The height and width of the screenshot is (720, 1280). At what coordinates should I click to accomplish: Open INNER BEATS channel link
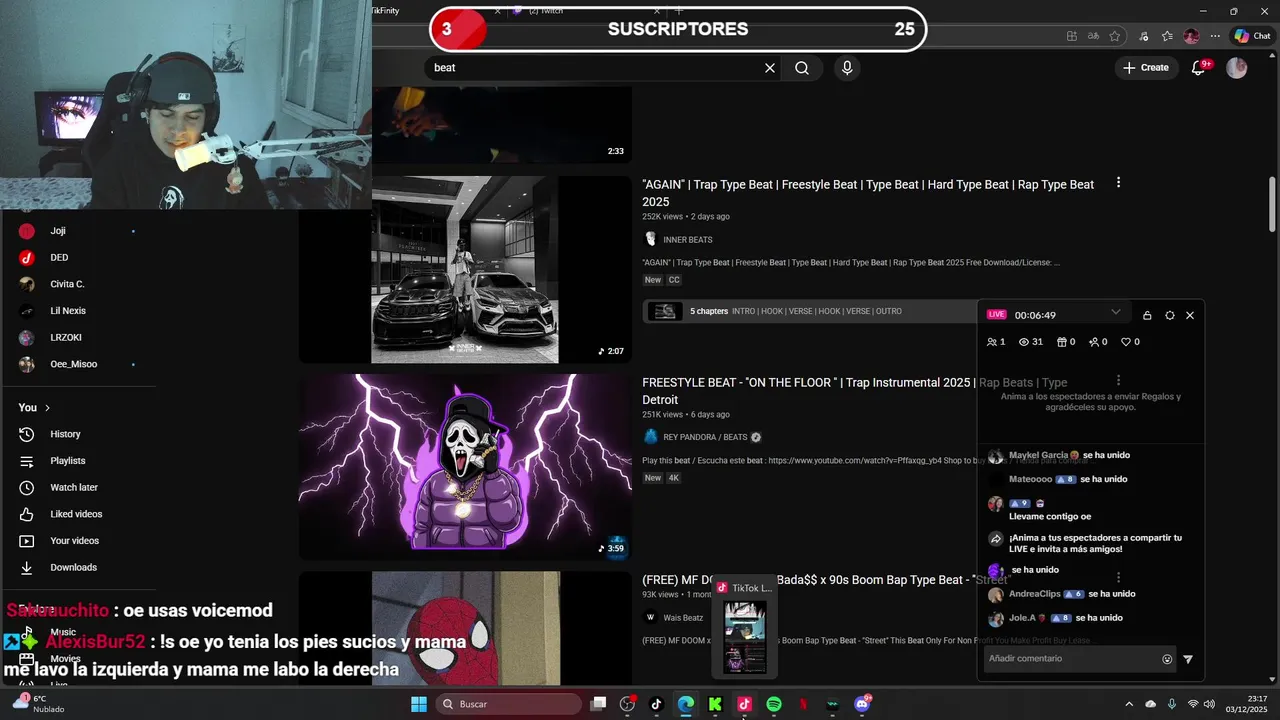tap(687, 240)
